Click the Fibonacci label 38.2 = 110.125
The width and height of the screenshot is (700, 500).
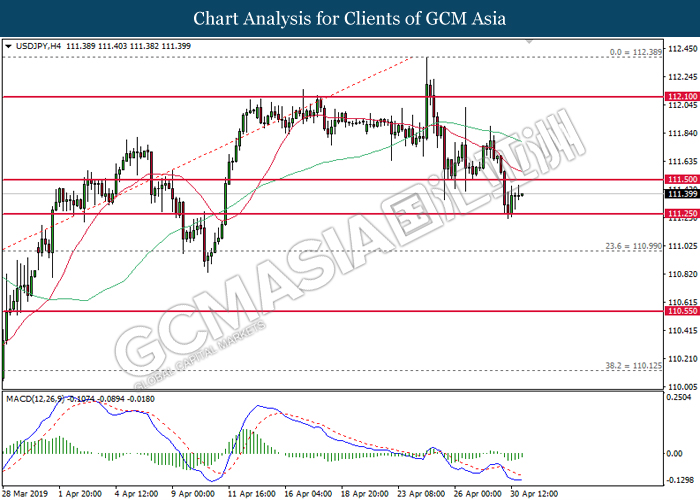(x=633, y=366)
